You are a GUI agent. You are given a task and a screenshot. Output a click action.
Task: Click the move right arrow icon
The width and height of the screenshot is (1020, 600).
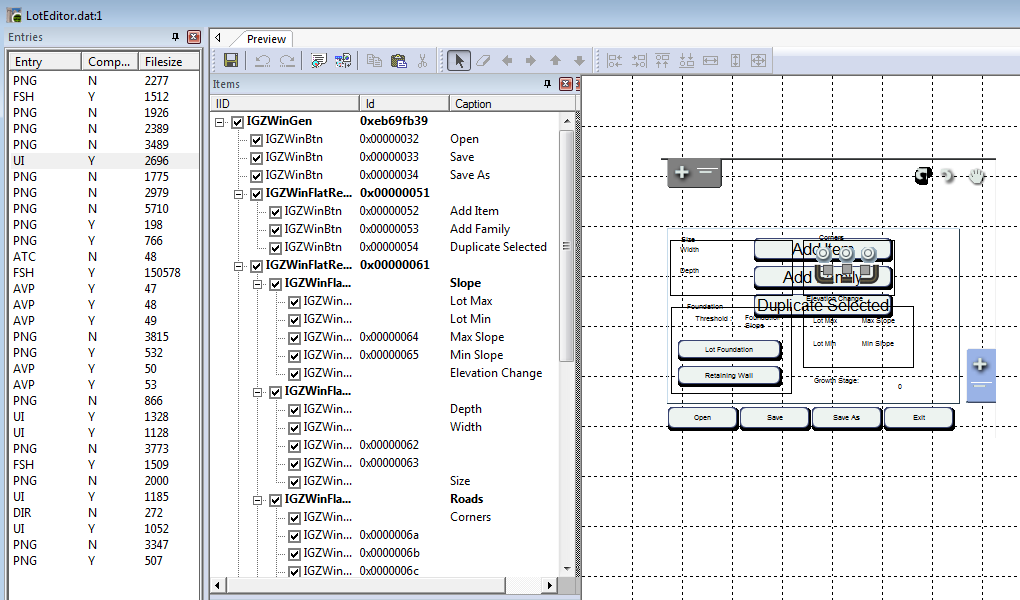531,61
